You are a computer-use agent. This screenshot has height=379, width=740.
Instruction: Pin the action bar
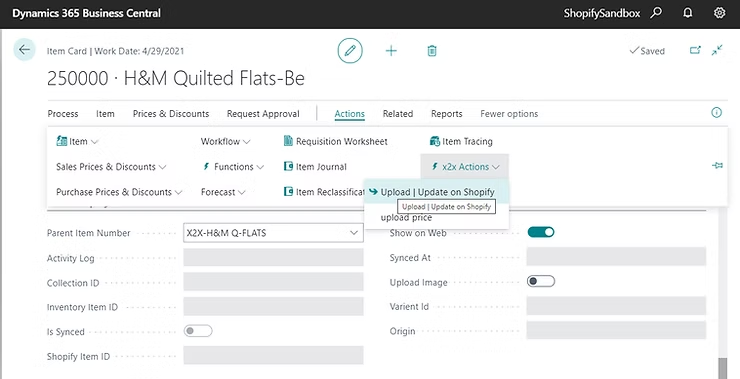(717, 165)
